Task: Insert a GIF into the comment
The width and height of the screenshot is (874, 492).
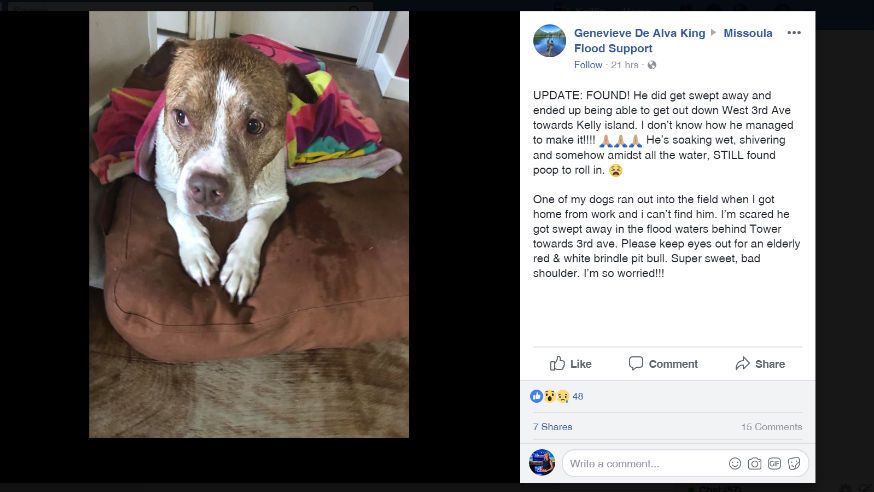Action: pyautogui.click(x=774, y=464)
